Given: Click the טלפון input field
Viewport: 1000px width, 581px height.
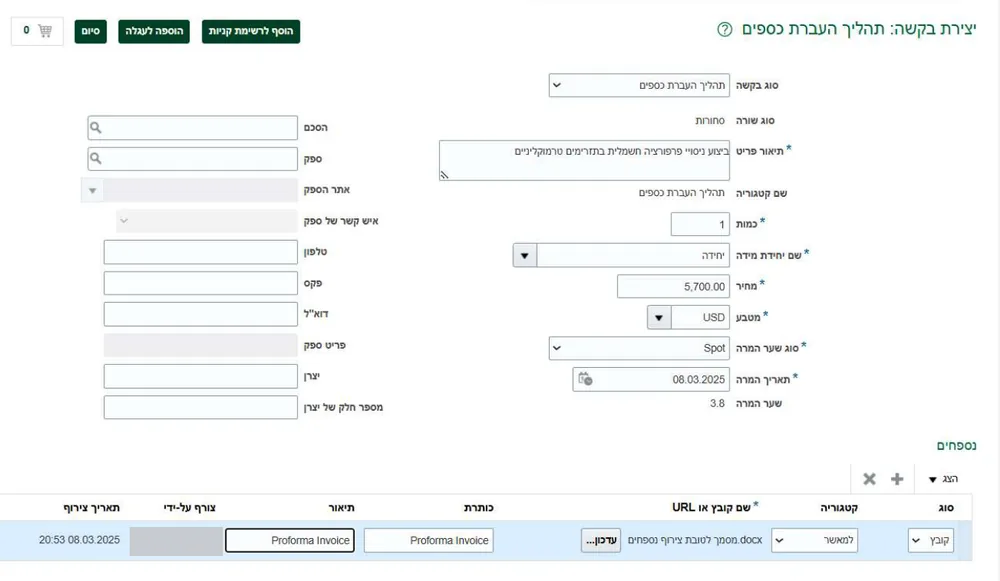Looking at the screenshot, I should [201, 252].
